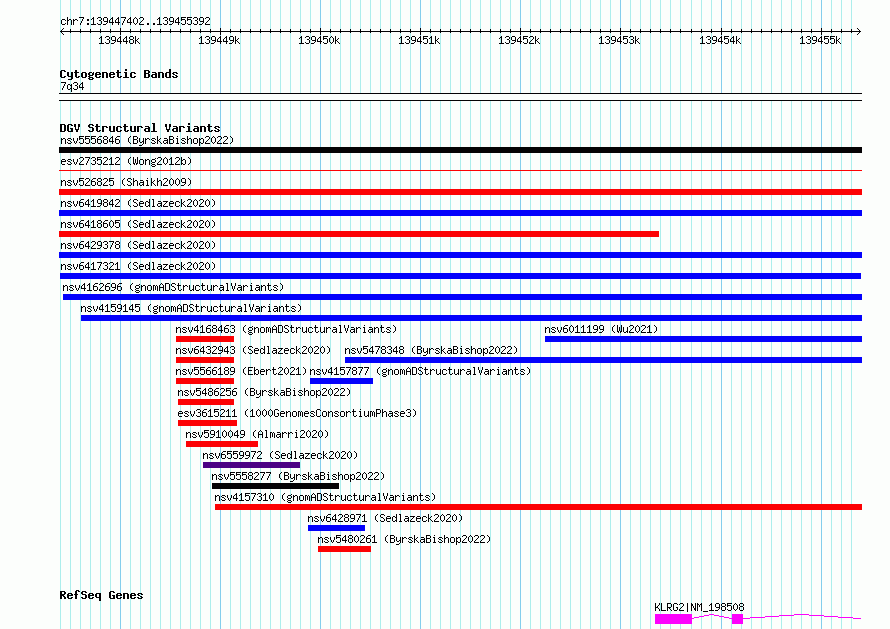The height and width of the screenshot is (629, 890).
Task: Select the 7q34 cytogenetic band label
Action: (x=72, y=87)
